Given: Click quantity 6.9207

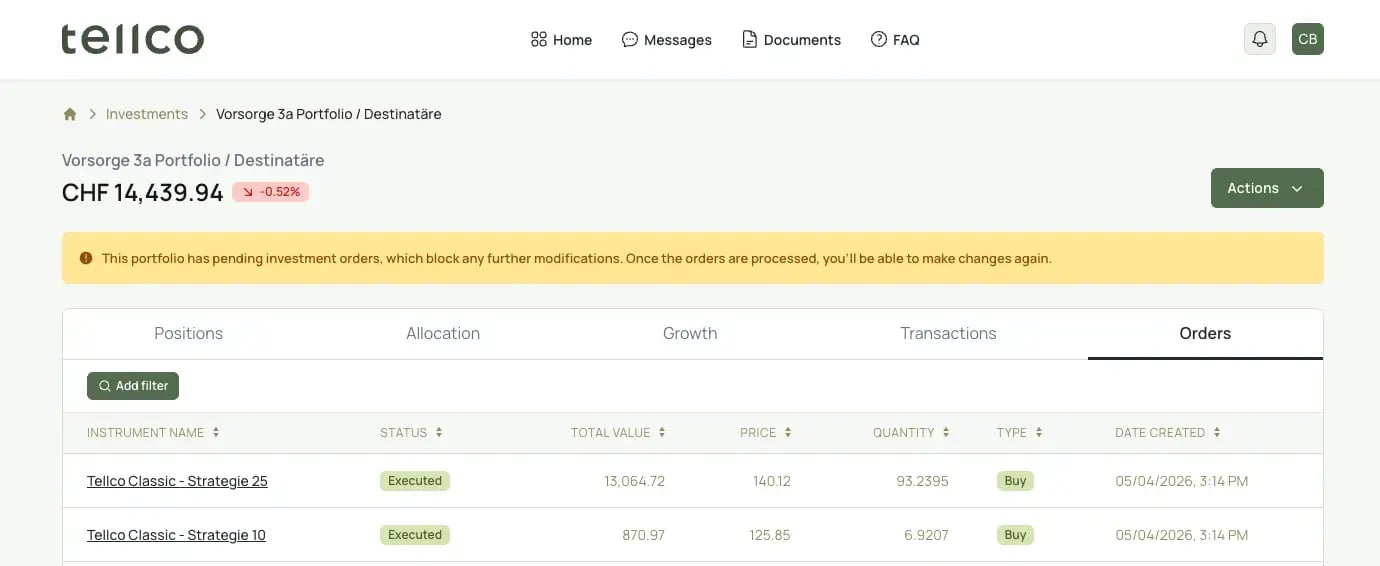Looking at the screenshot, I should click(x=926, y=535).
